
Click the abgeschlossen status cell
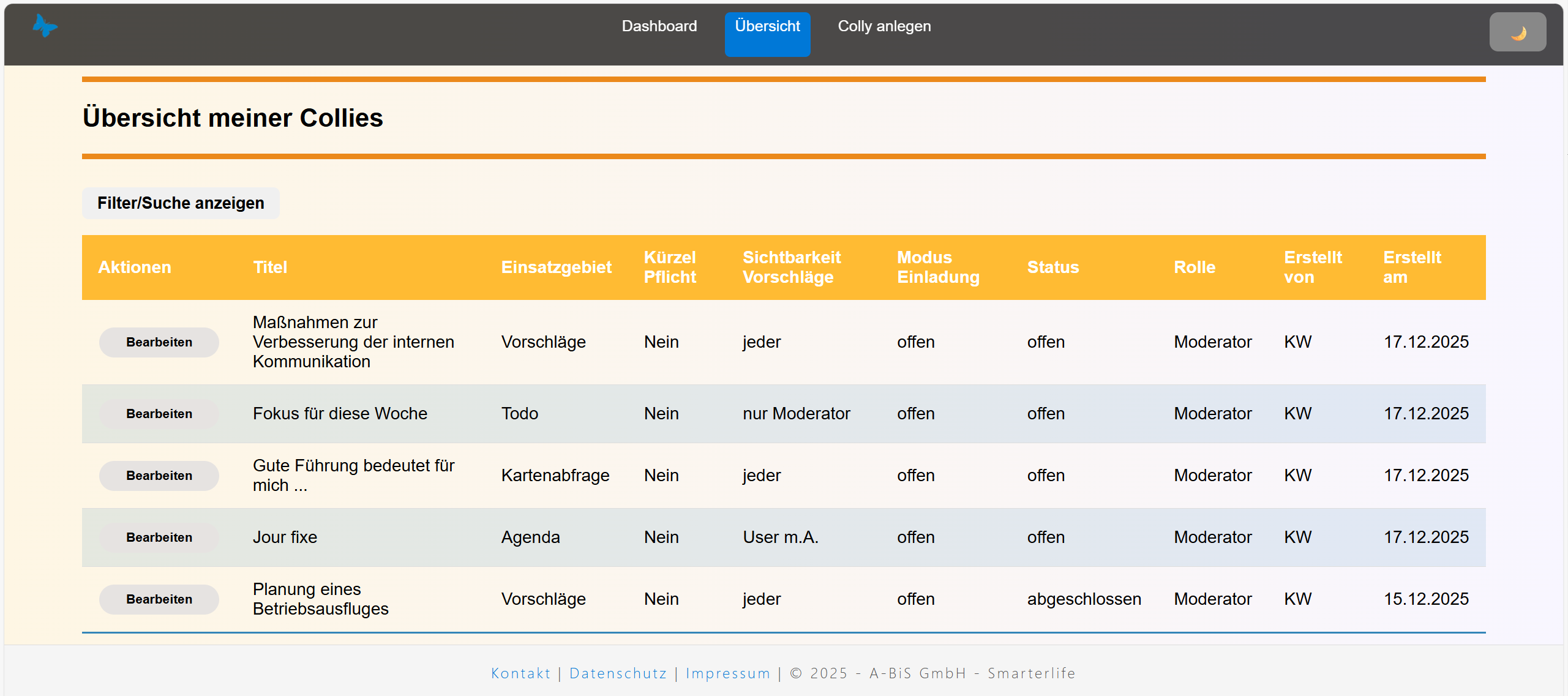point(1084,599)
